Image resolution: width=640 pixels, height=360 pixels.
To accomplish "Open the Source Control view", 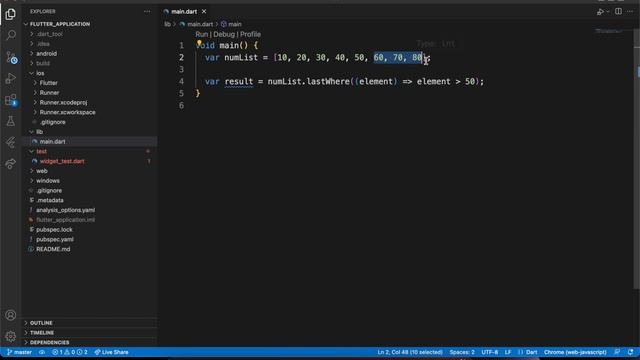I will [x=11, y=57].
